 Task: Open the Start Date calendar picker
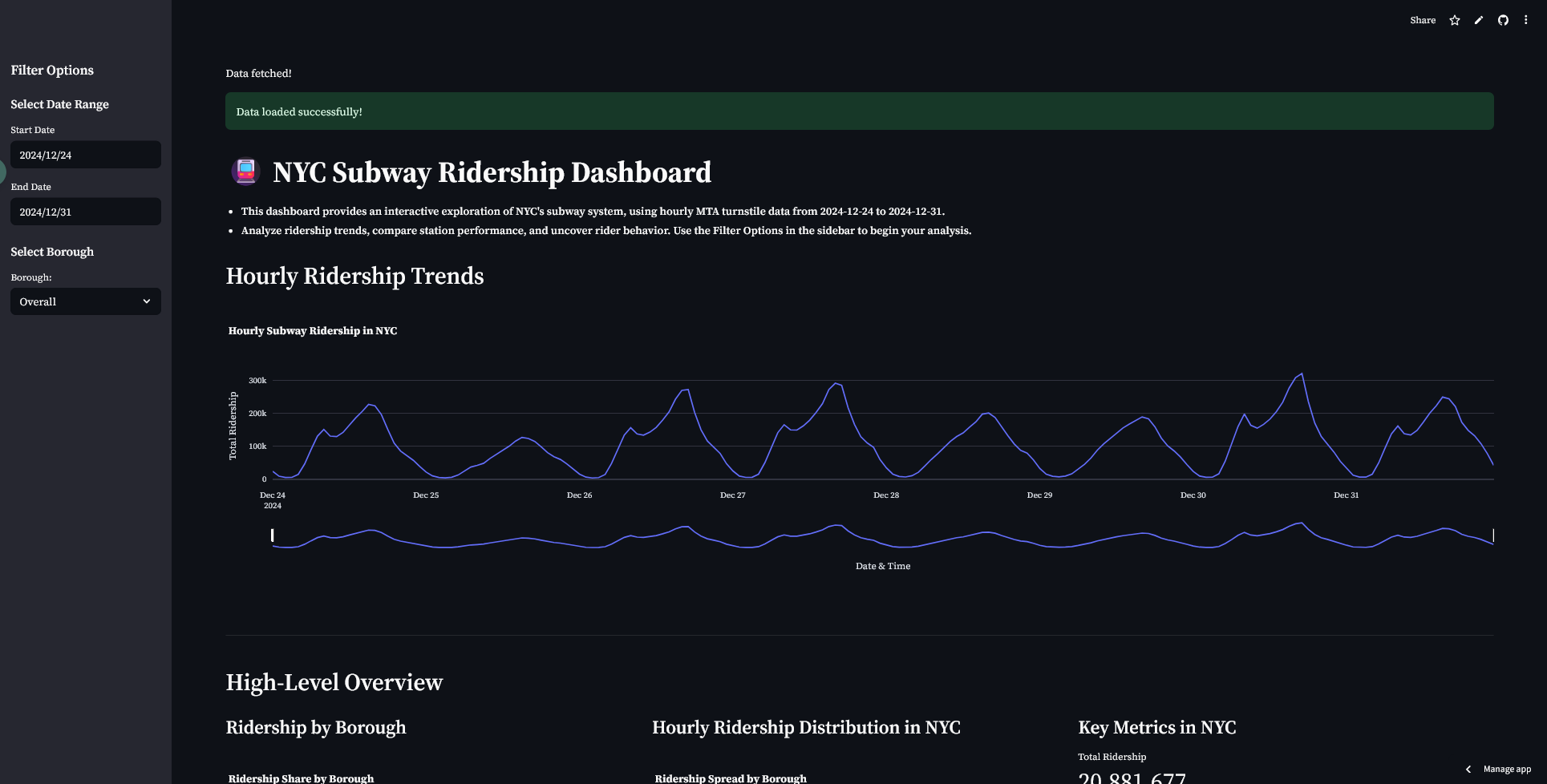click(85, 154)
